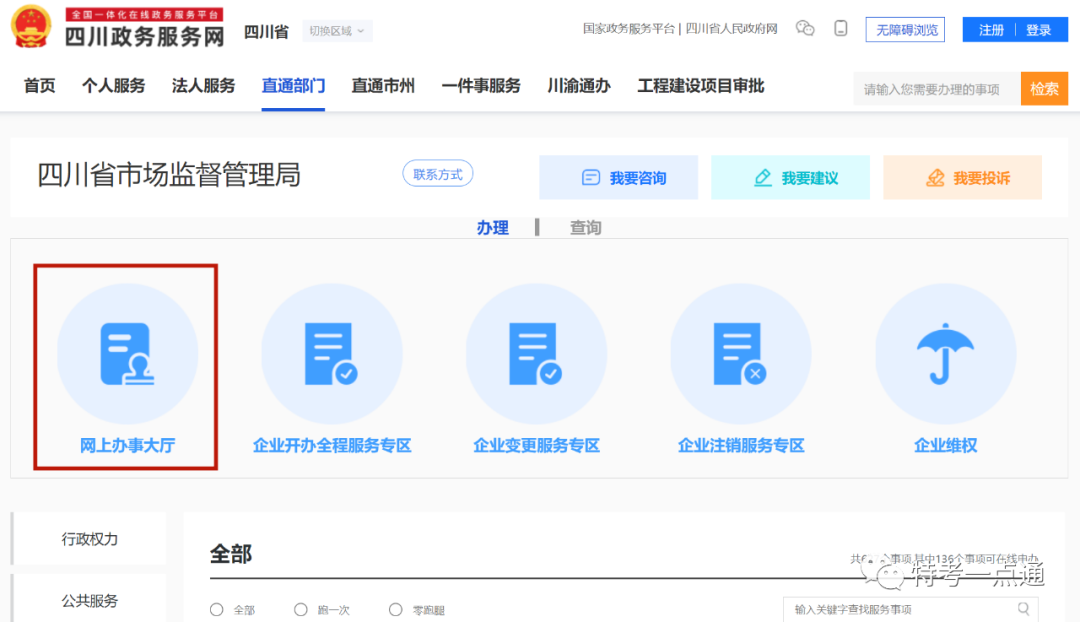Click the 企业开办全程服务专区 text label

click(332, 446)
